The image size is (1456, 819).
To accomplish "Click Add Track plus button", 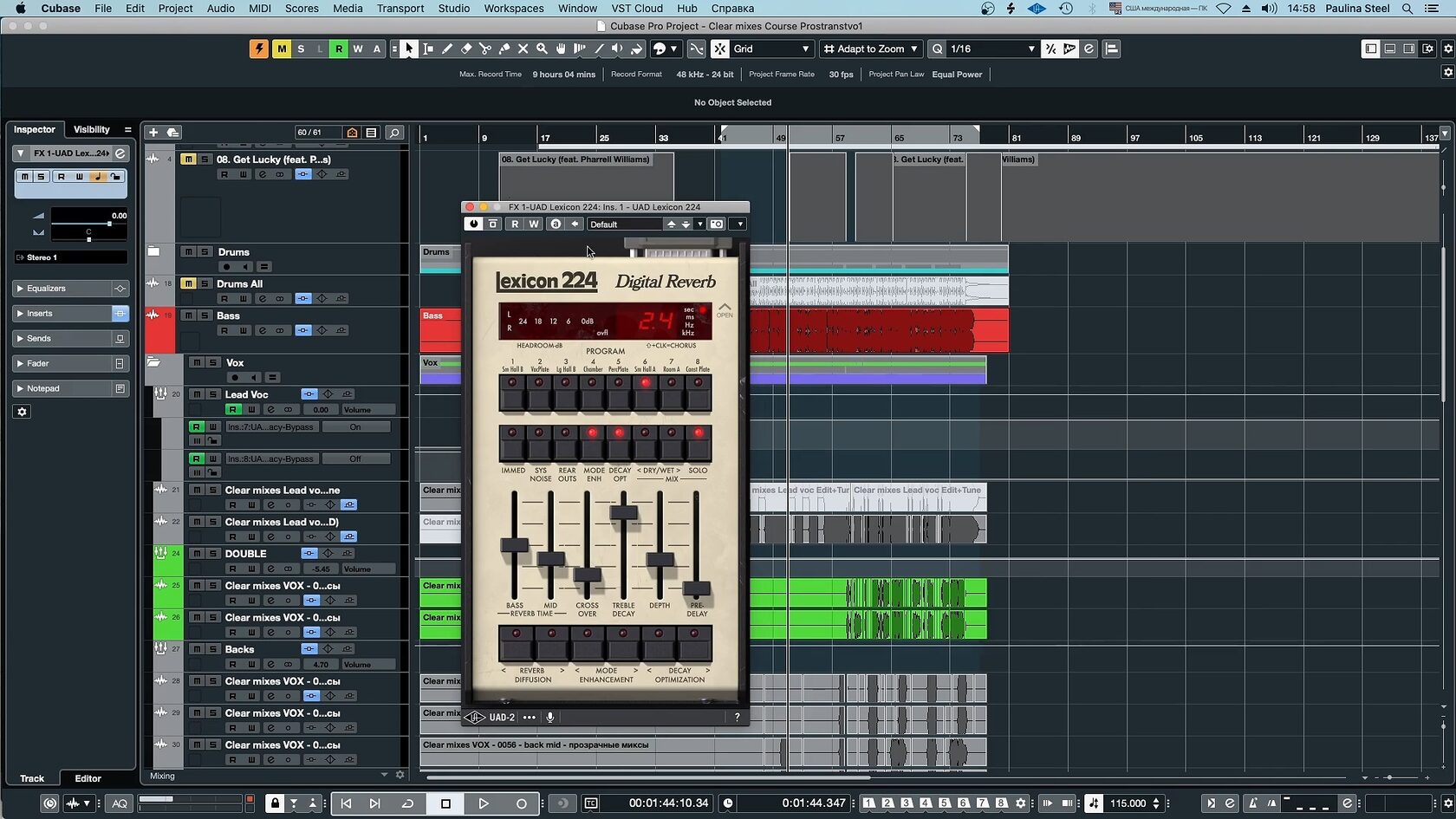I will (x=153, y=133).
